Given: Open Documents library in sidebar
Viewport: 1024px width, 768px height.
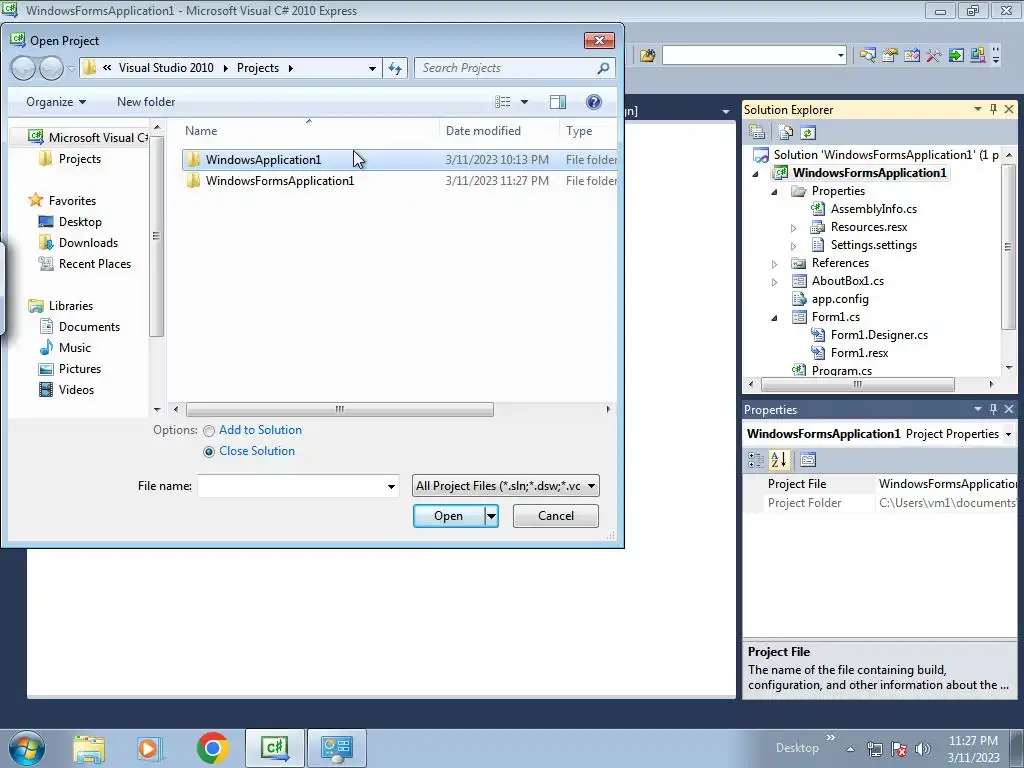Looking at the screenshot, I should click(x=89, y=327).
